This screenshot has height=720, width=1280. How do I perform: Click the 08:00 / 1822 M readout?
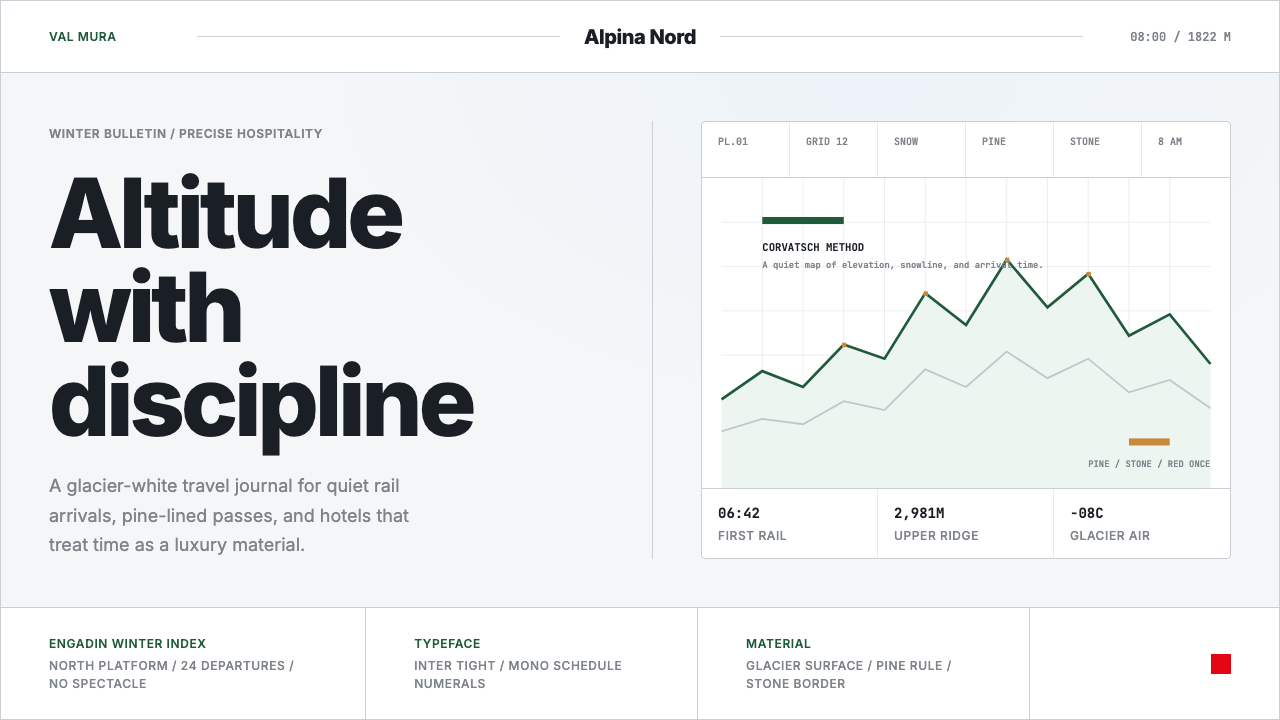point(1180,37)
